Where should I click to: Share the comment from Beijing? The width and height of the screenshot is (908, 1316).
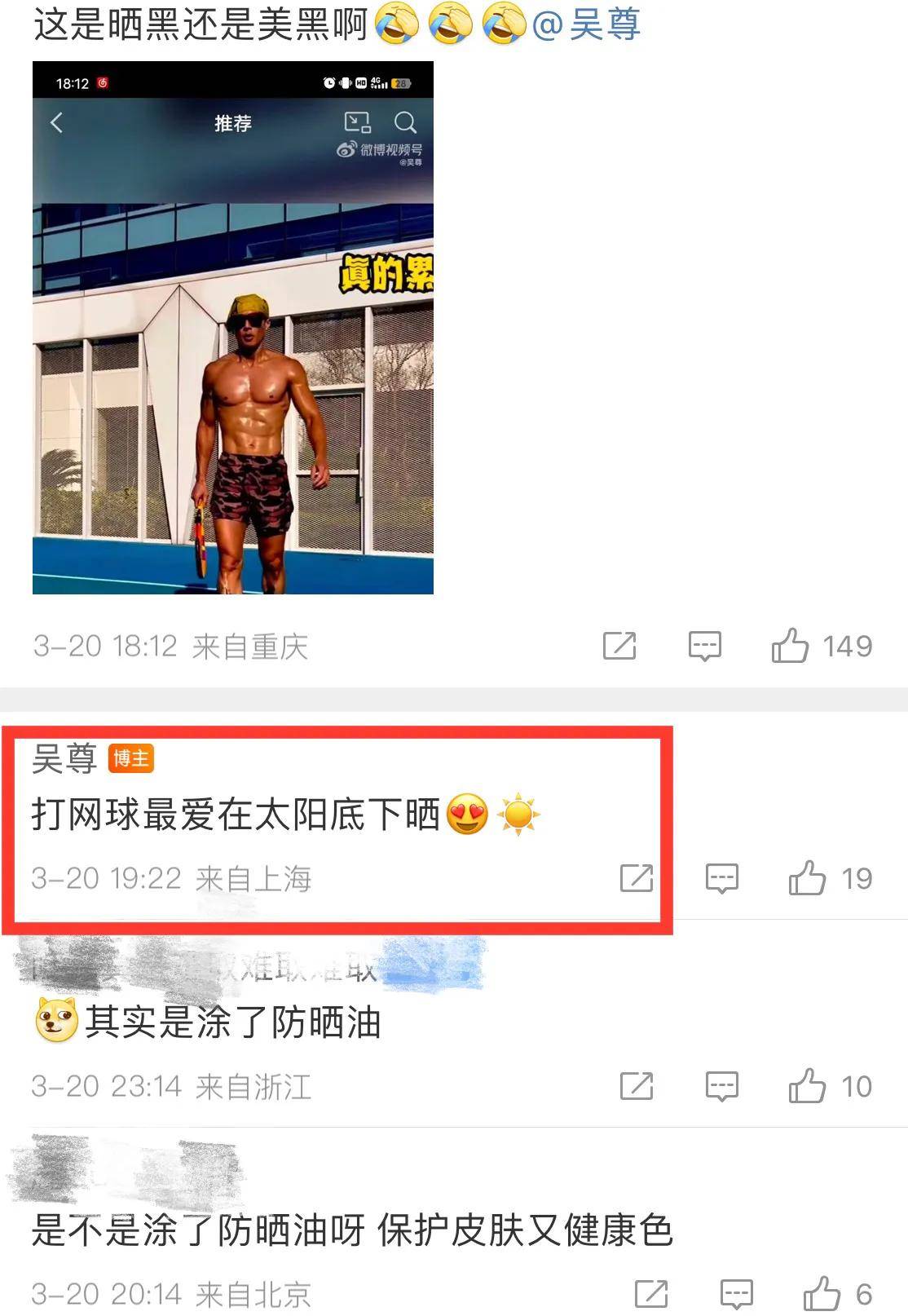tap(650, 1294)
